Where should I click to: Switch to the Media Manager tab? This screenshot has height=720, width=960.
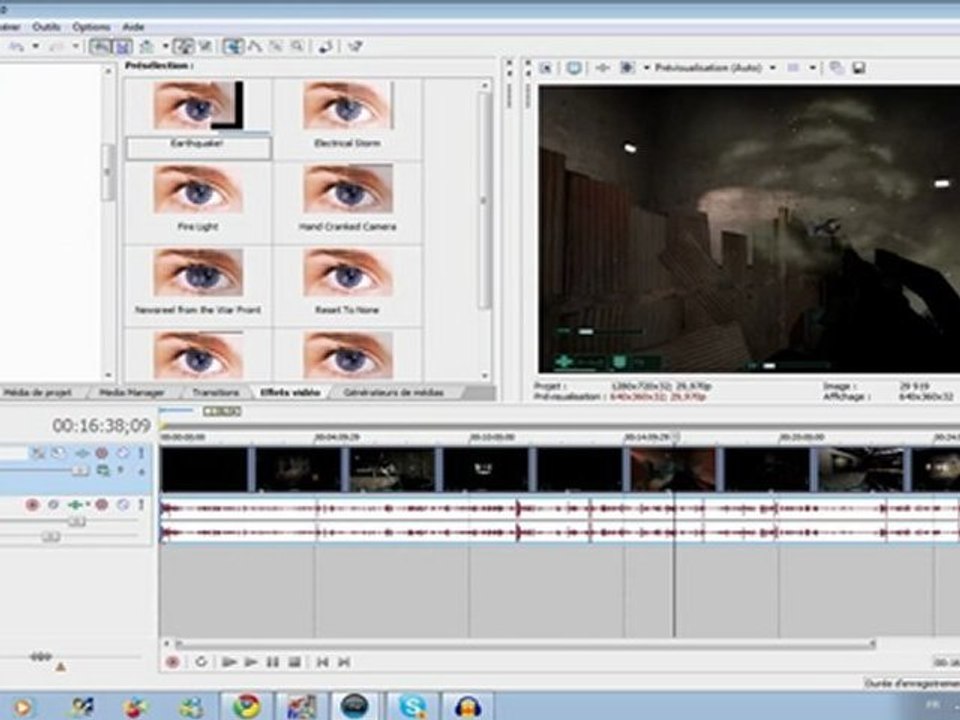tap(132, 392)
